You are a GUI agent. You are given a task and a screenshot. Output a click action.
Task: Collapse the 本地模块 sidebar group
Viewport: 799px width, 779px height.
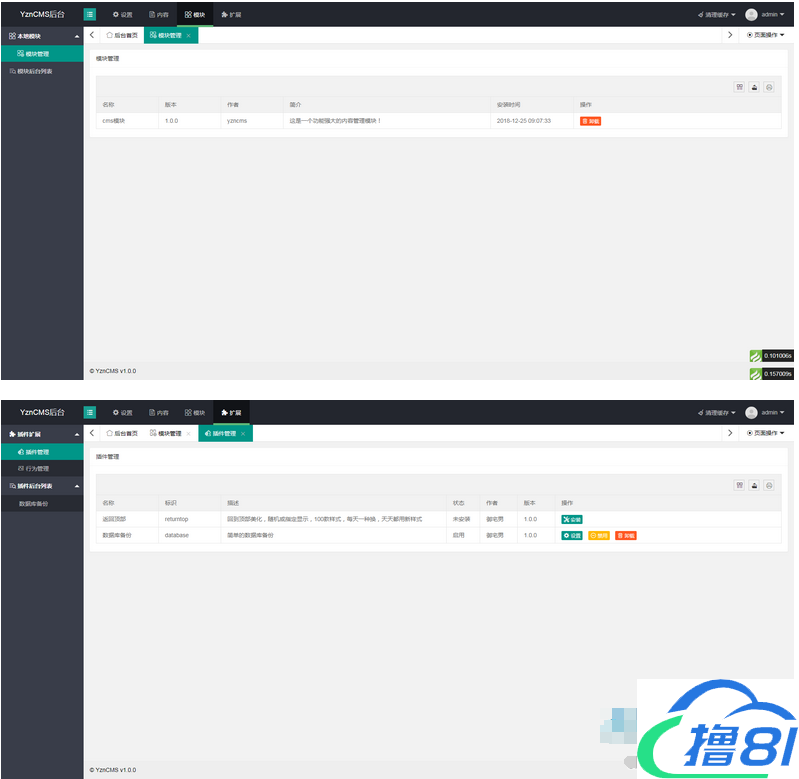[77, 36]
